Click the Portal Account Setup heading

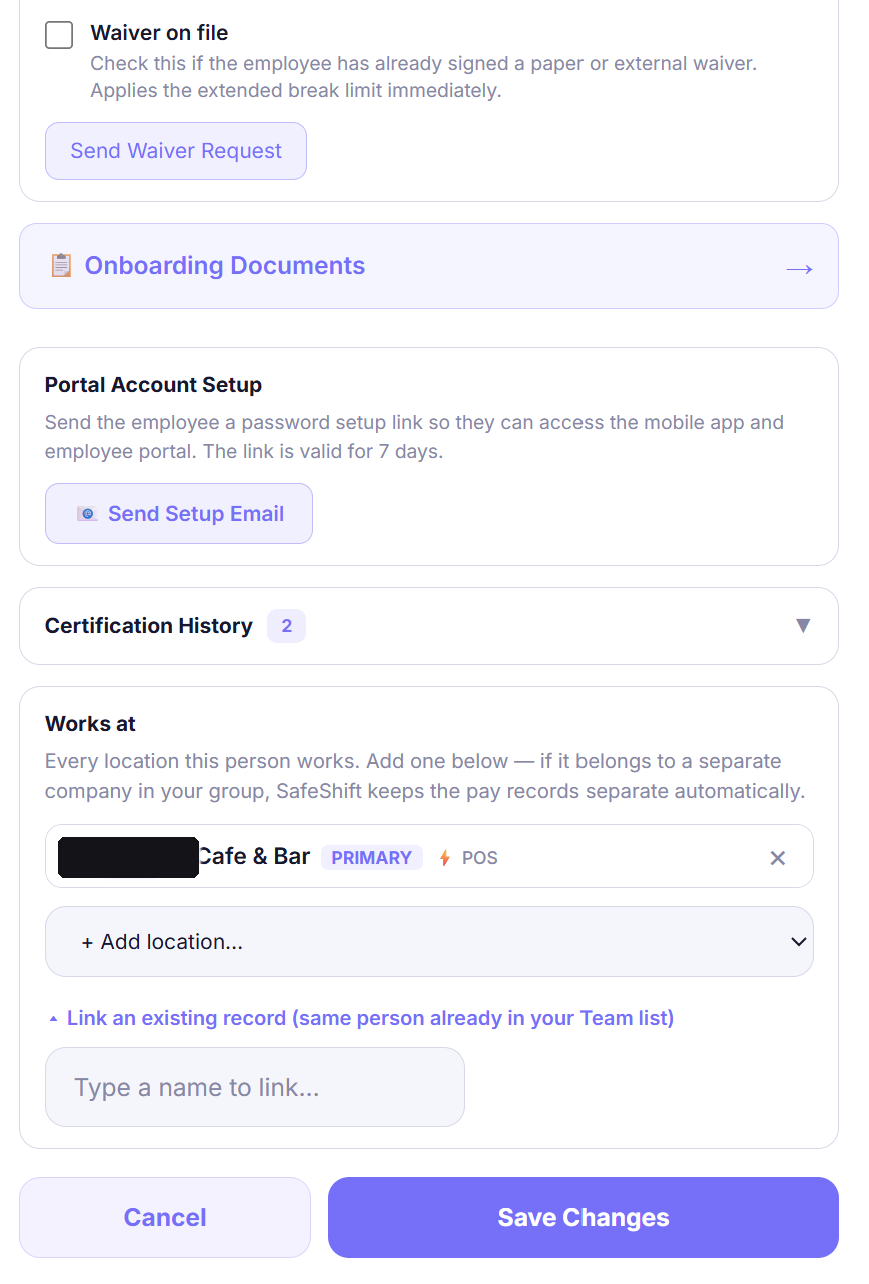pyautogui.click(x=153, y=385)
